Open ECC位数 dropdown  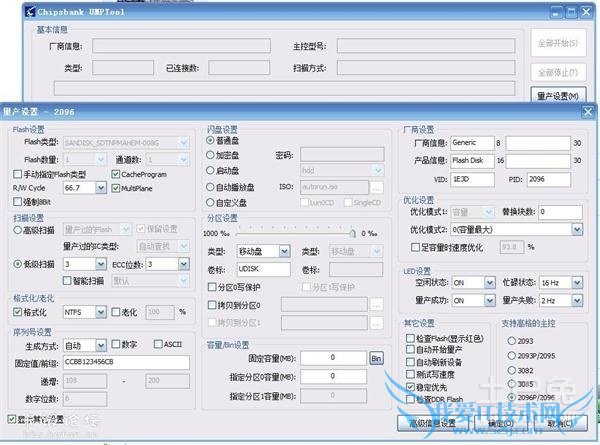point(184,264)
